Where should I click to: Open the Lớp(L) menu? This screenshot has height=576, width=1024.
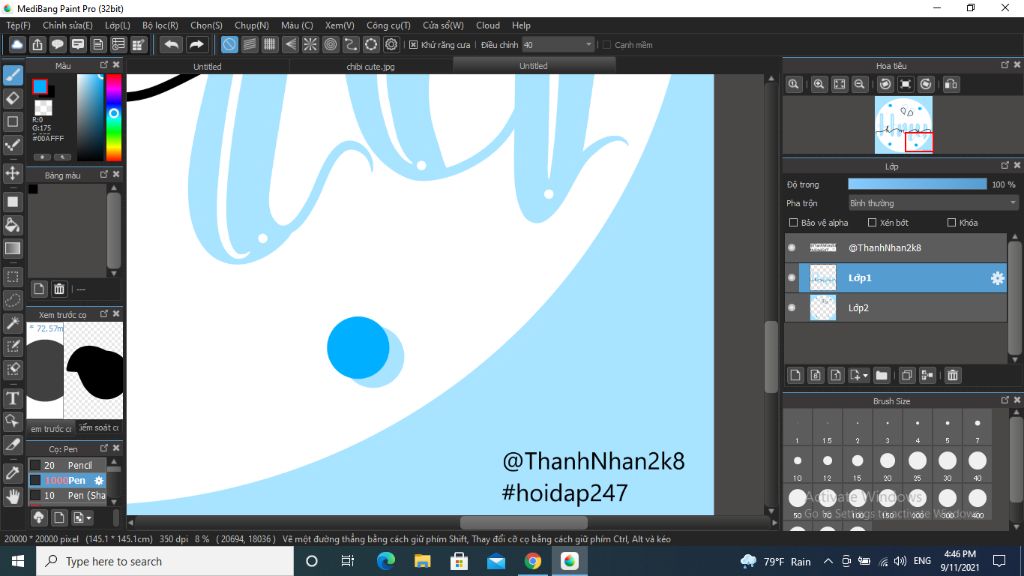coord(118,25)
